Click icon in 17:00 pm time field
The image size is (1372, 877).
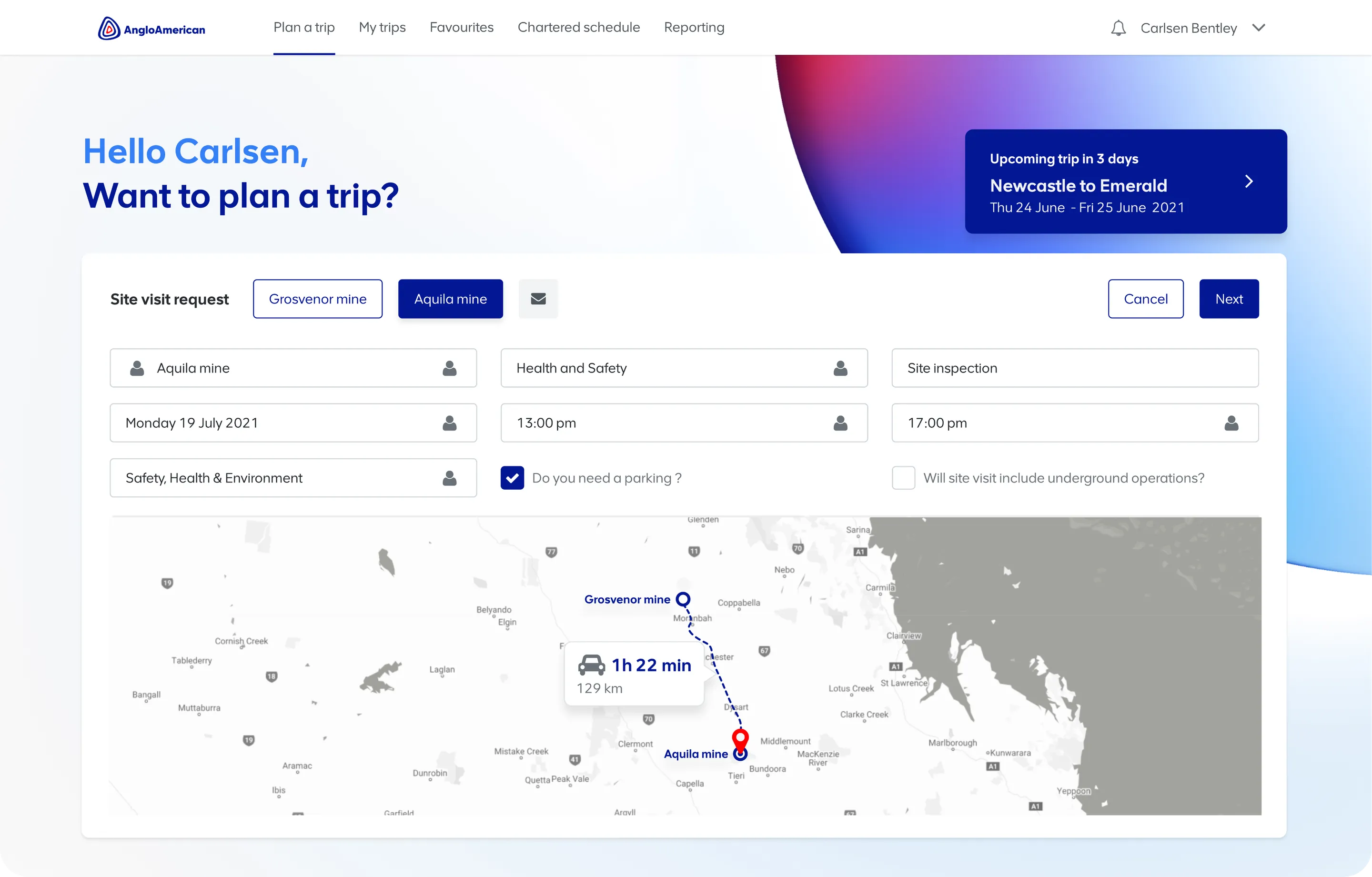(x=1231, y=423)
